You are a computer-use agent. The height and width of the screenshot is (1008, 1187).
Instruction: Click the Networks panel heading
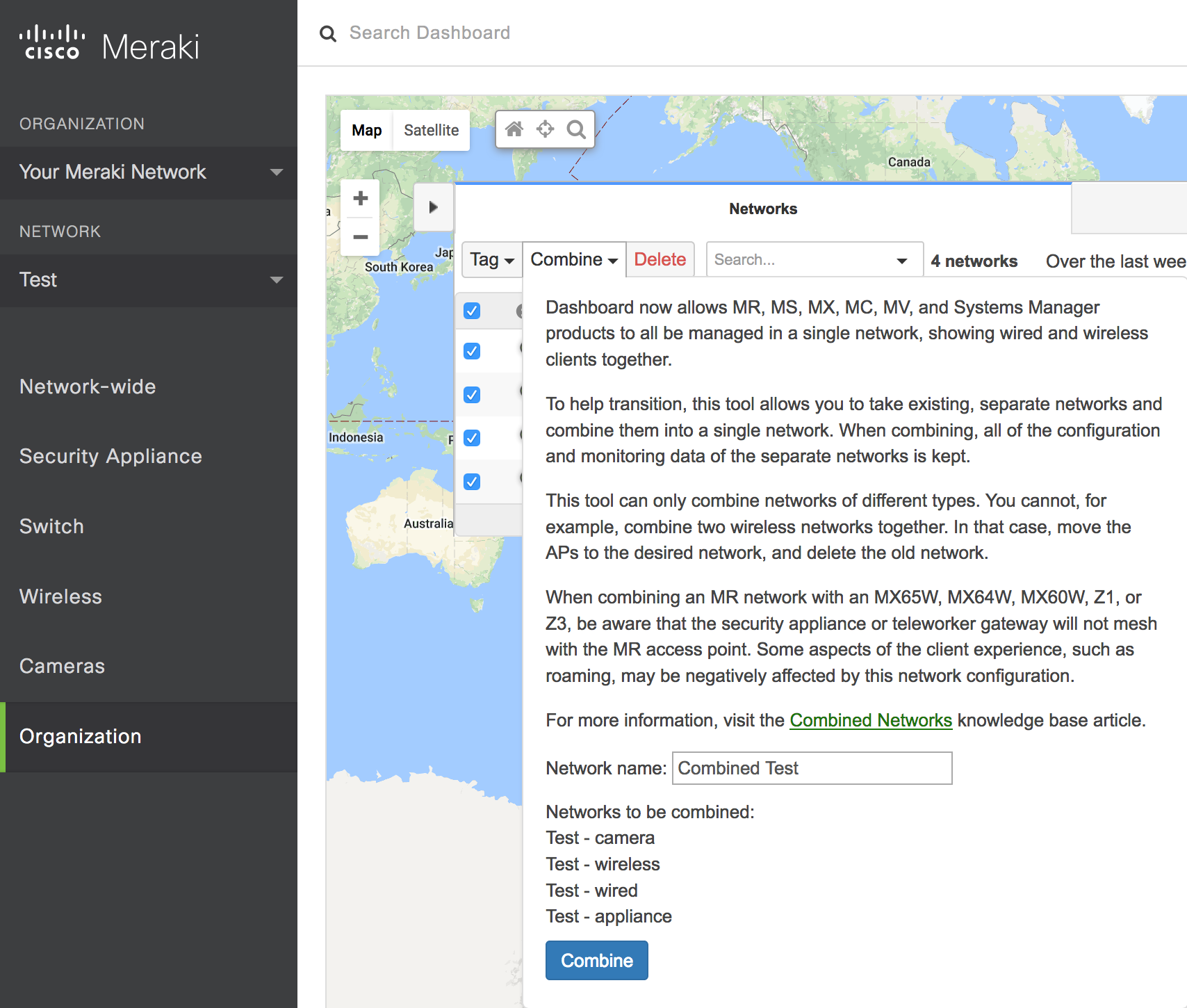tap(763, 209)
